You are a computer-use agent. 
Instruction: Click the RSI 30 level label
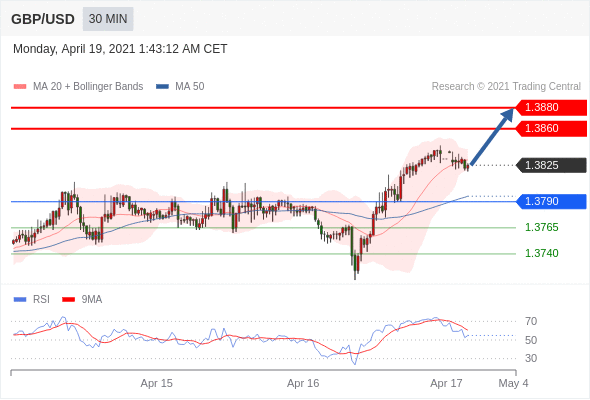[x=531, y=358]
